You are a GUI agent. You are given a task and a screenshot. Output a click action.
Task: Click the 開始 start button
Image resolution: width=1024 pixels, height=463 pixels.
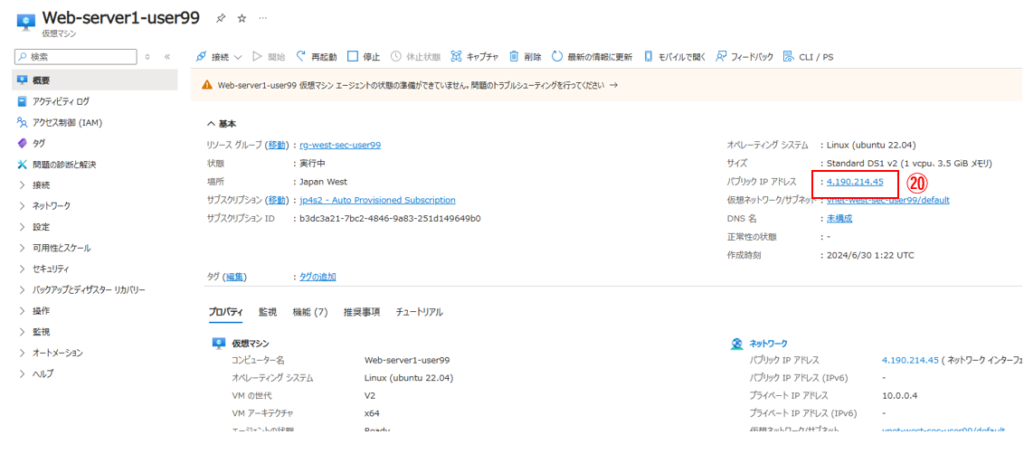tap(269, 57)
